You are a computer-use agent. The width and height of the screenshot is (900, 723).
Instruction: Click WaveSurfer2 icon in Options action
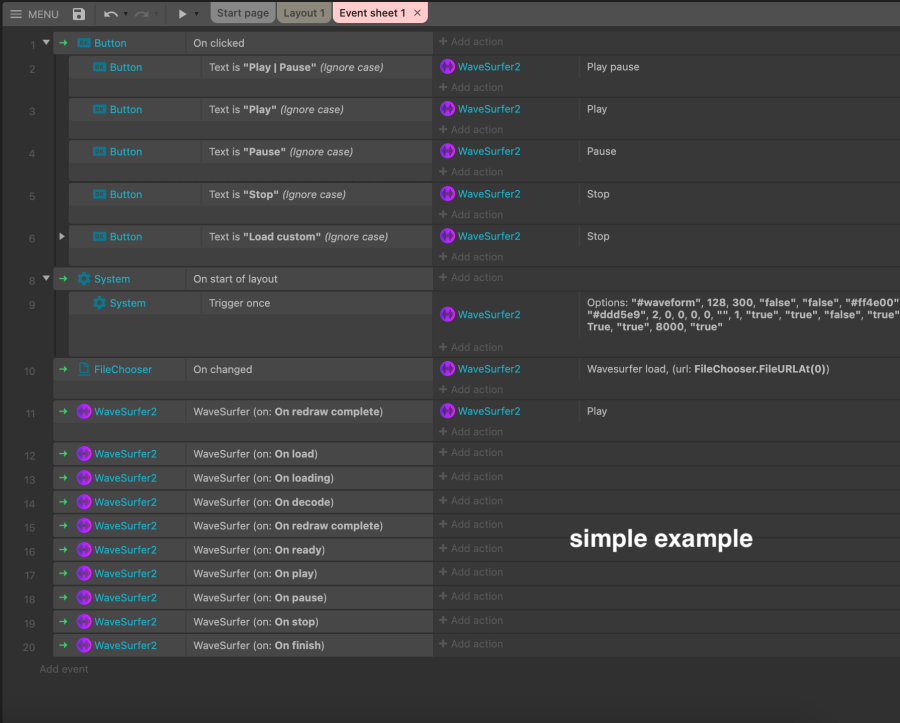tap(447, 314)
